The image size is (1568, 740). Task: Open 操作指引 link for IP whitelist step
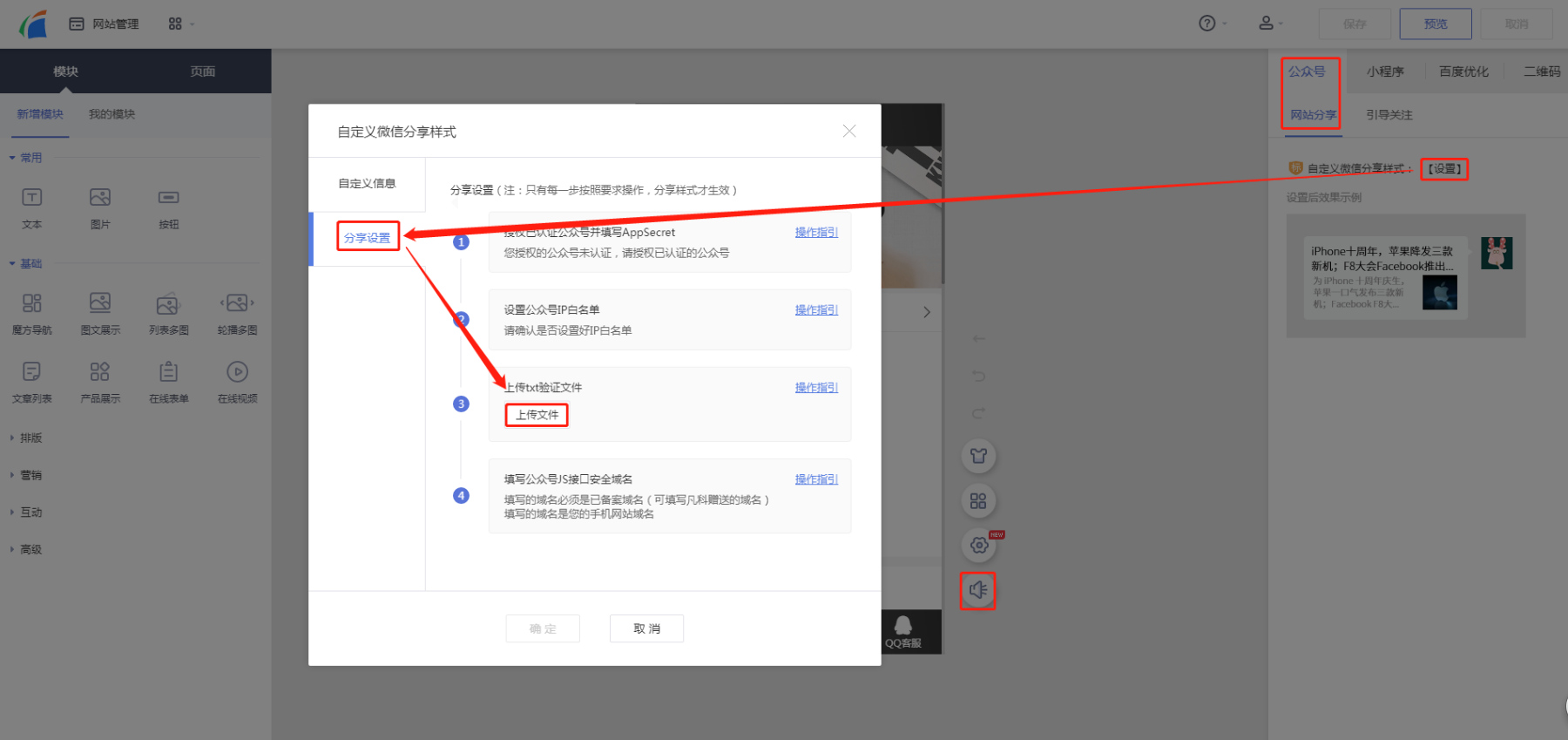click(816, 310)
